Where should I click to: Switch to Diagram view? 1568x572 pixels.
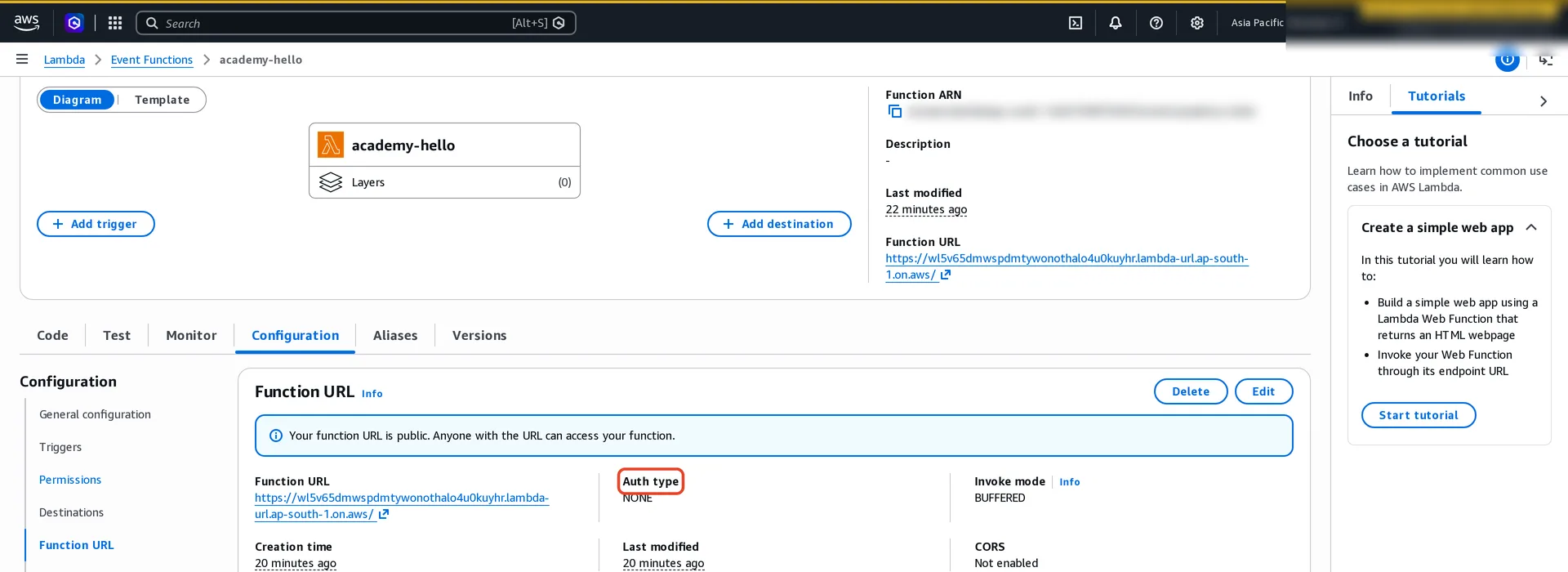(78, 100)
